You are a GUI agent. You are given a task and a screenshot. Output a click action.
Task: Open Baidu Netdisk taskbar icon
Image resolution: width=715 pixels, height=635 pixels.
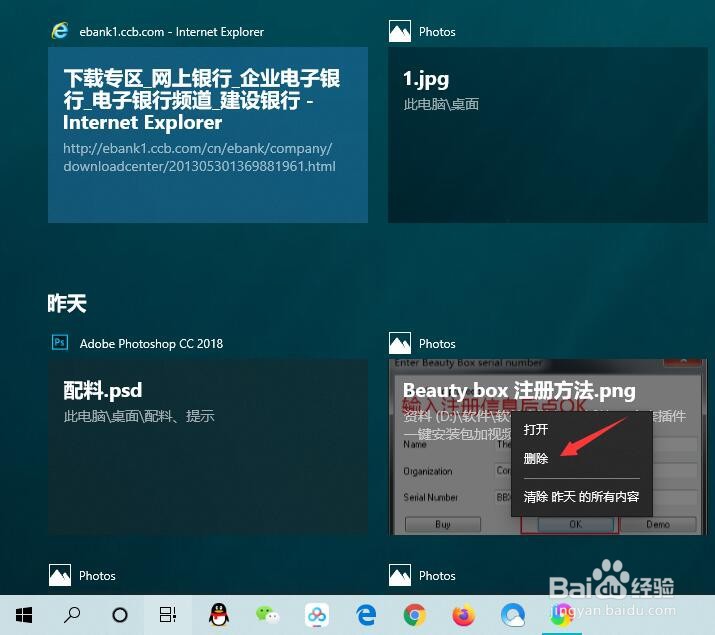tap(317, 615)
